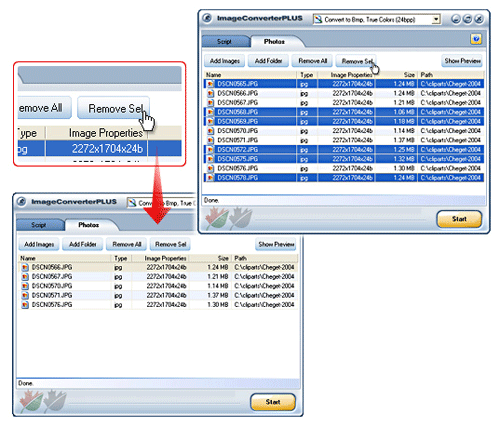This screenshot has height=426, width=500.
Task: Click the file icon beside DSCN0576.JPG in lower window
Action: pyautogui.click(x=25, y=305)
